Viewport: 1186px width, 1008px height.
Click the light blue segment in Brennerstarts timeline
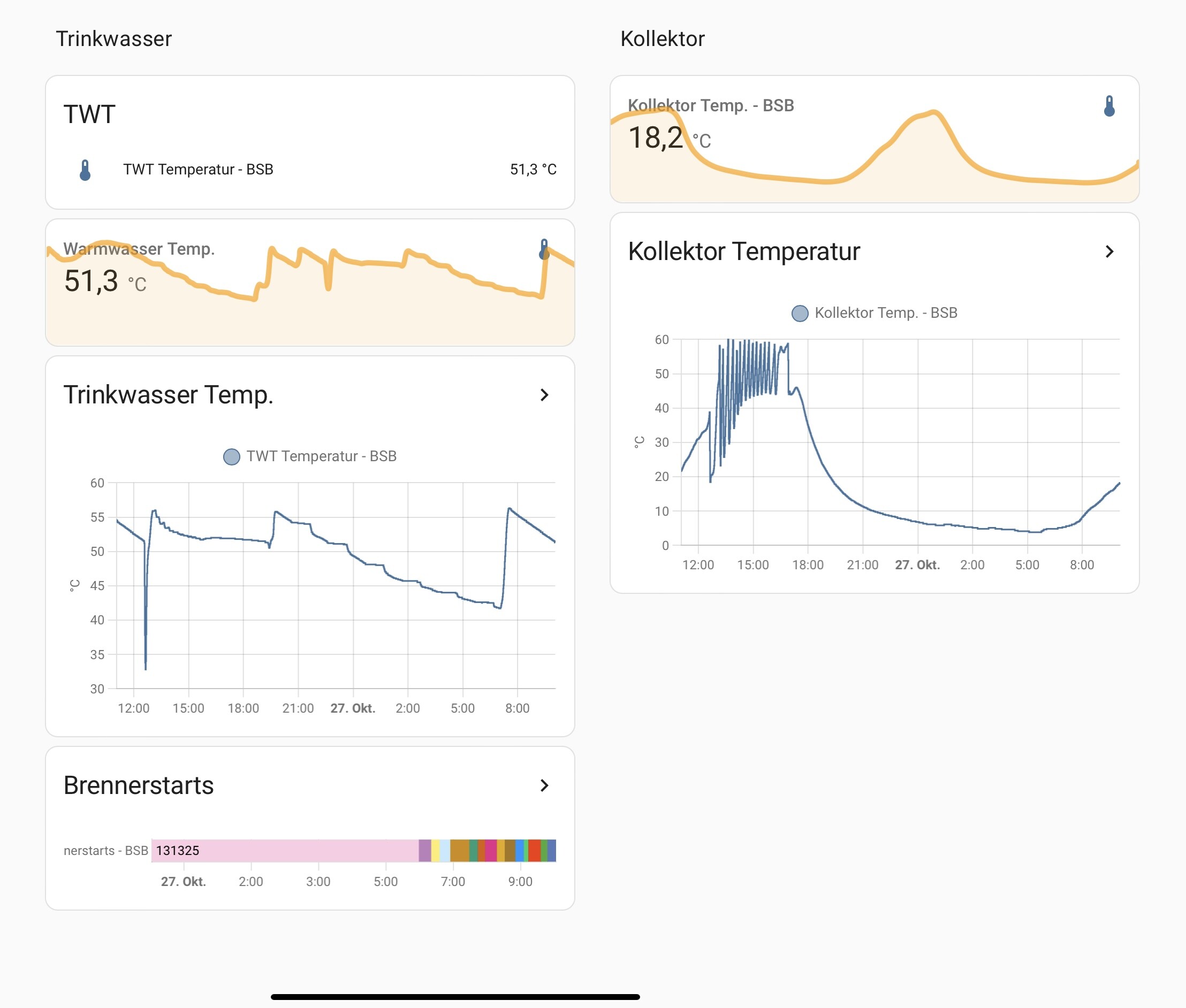tap(445, 850)
